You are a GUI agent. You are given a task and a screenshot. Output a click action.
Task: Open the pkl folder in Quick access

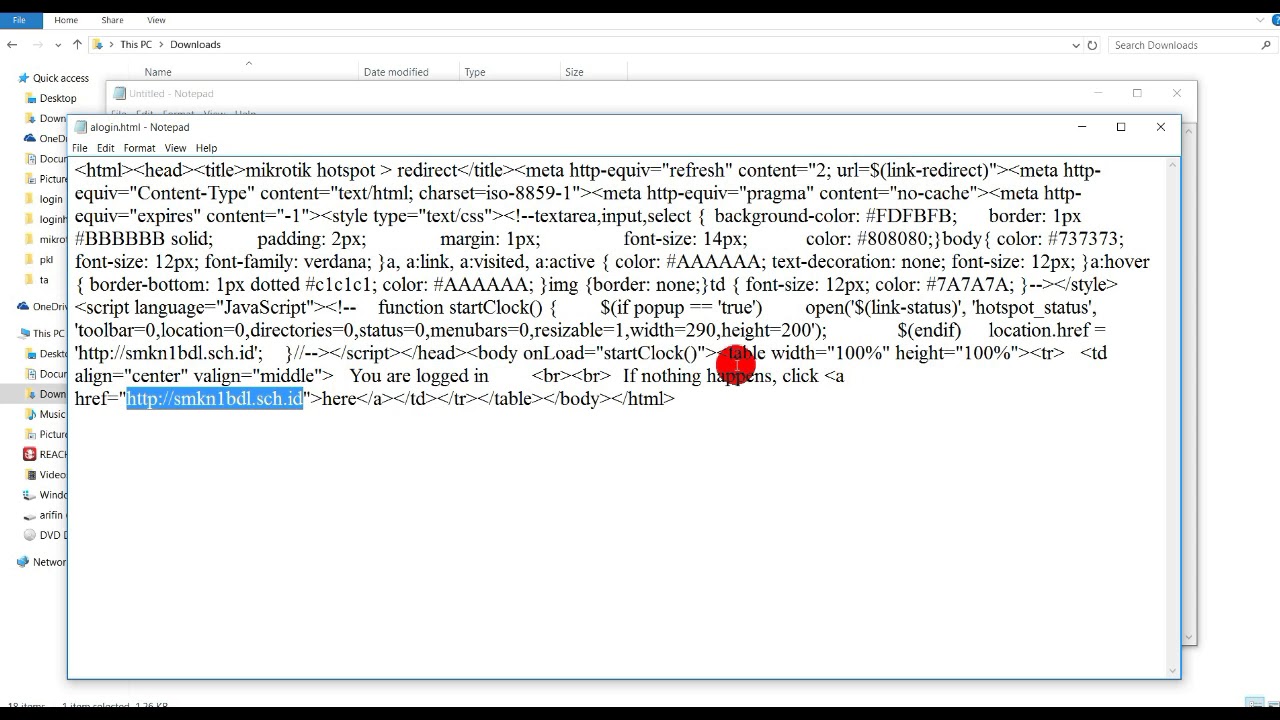tap(46, 260)
